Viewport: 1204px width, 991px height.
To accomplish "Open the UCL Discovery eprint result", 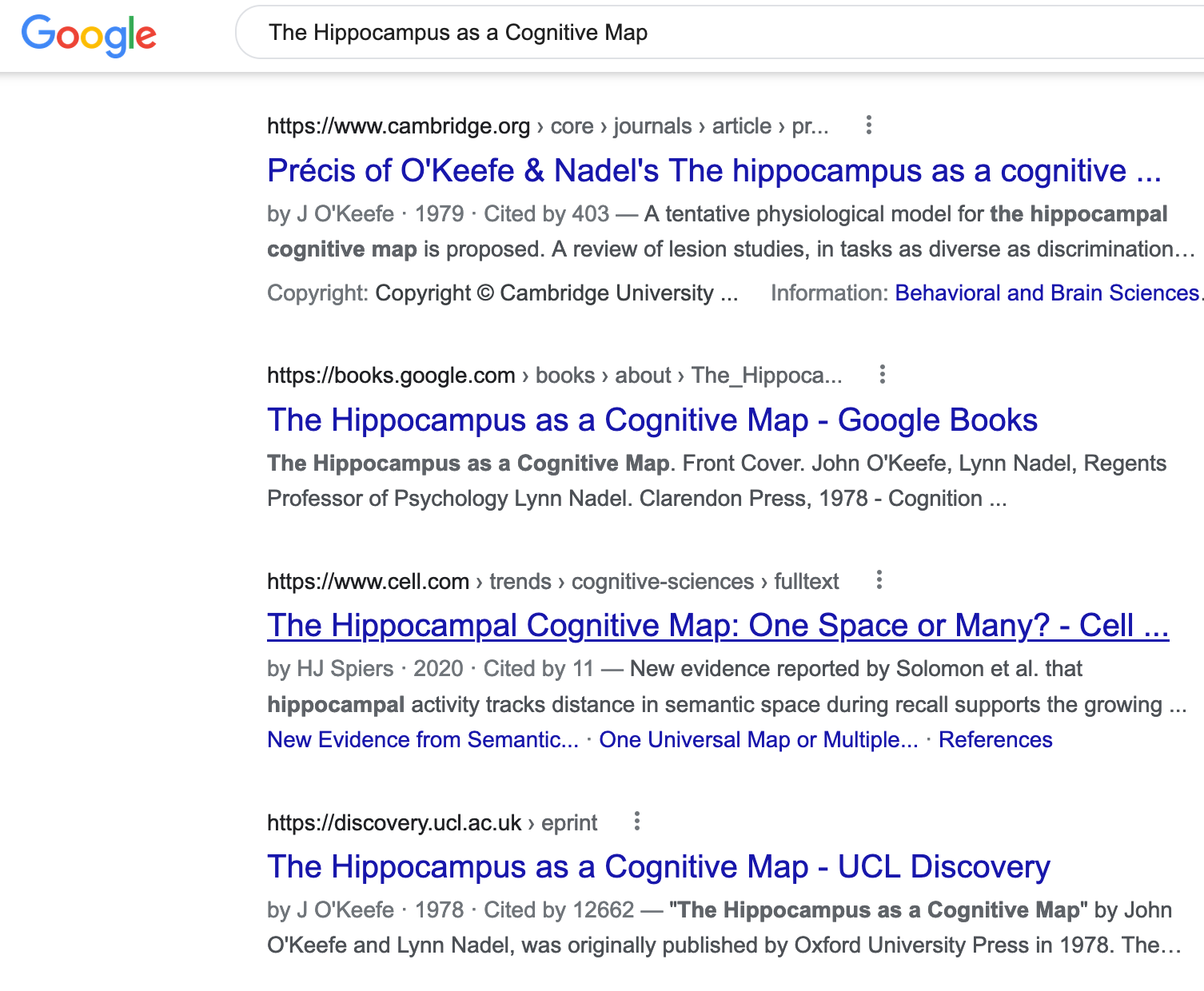I will tap(658, 866).
